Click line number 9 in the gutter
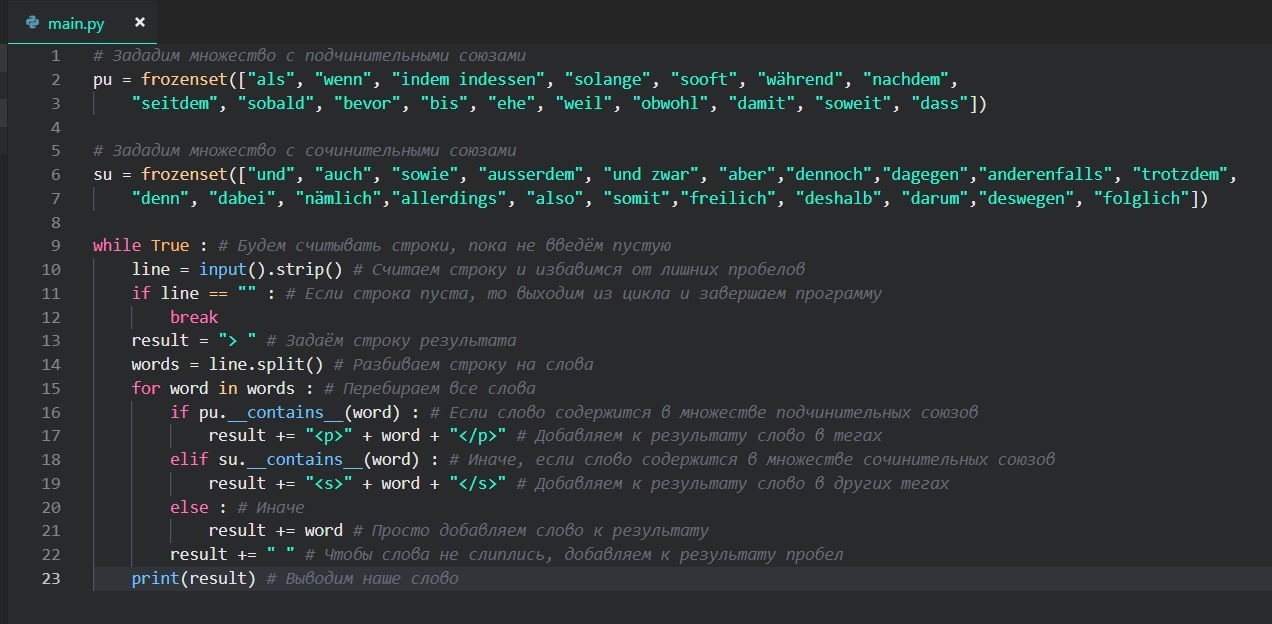Screen dimensions: 1272x624 [55, 245]
